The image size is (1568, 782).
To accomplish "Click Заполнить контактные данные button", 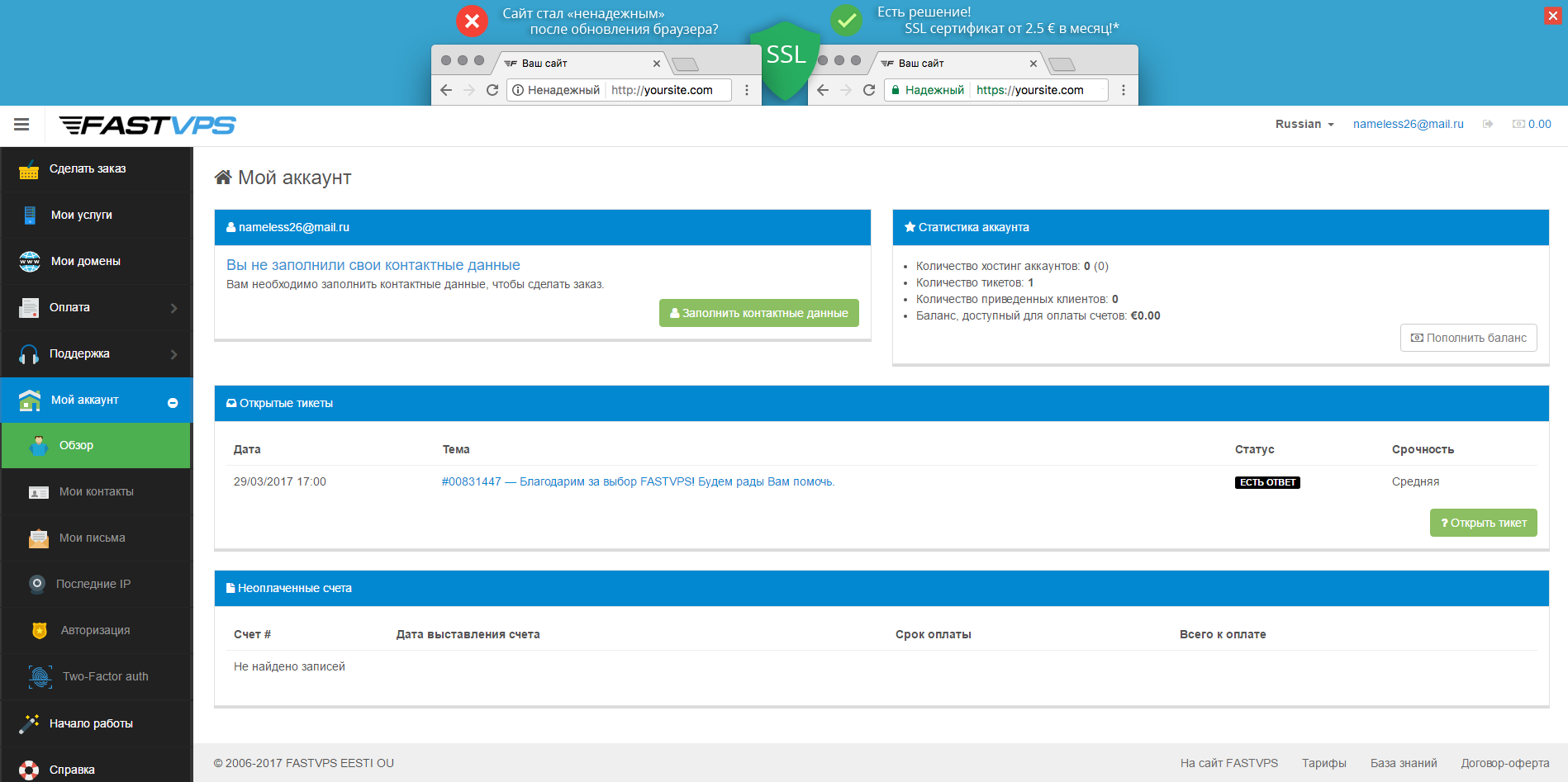I will coord(758,313).
